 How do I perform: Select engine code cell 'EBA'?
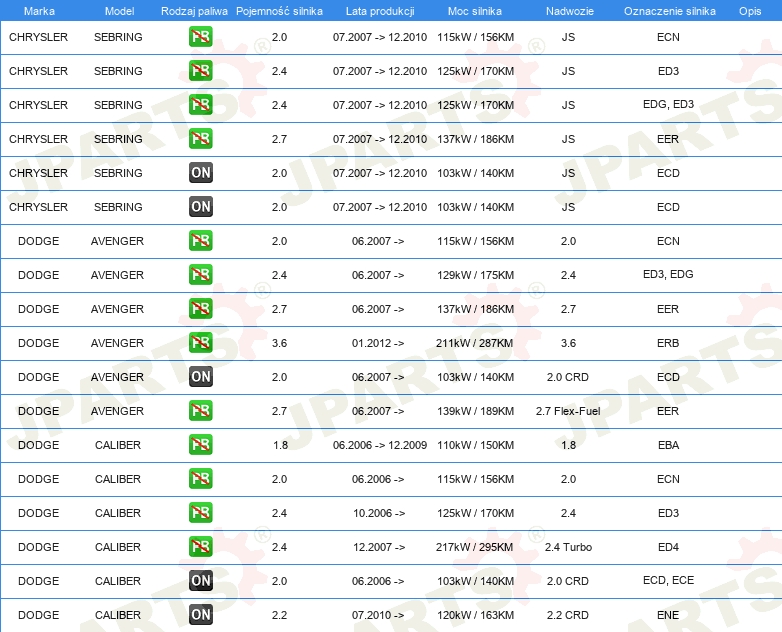coord(668,445)
